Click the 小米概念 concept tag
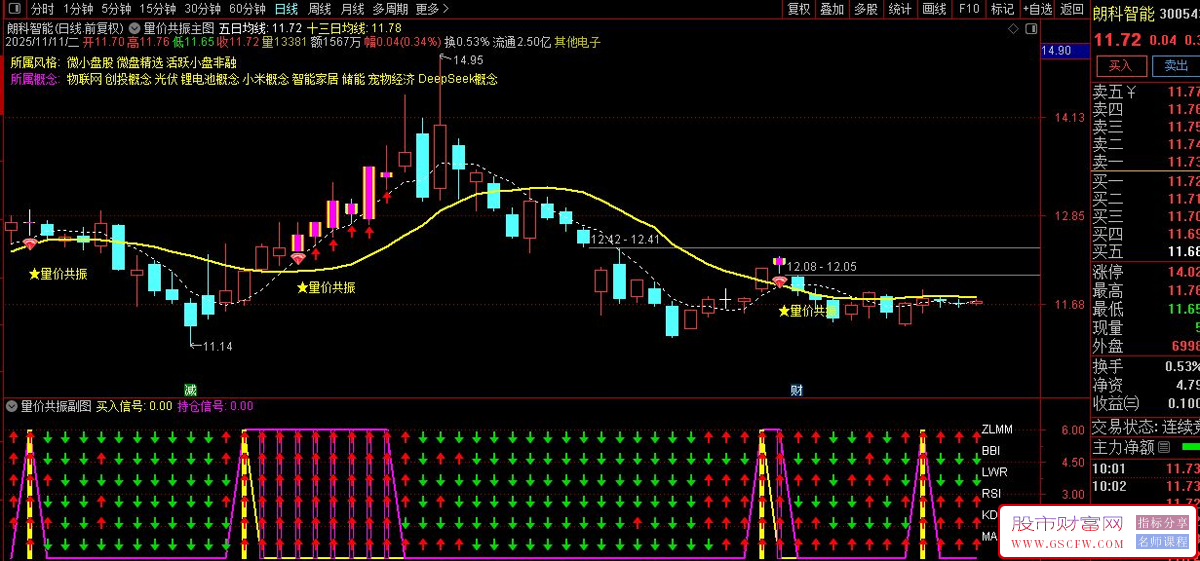Image resolution: width=1200 pixels, height=561 pixels. click(x=265, y=79)
